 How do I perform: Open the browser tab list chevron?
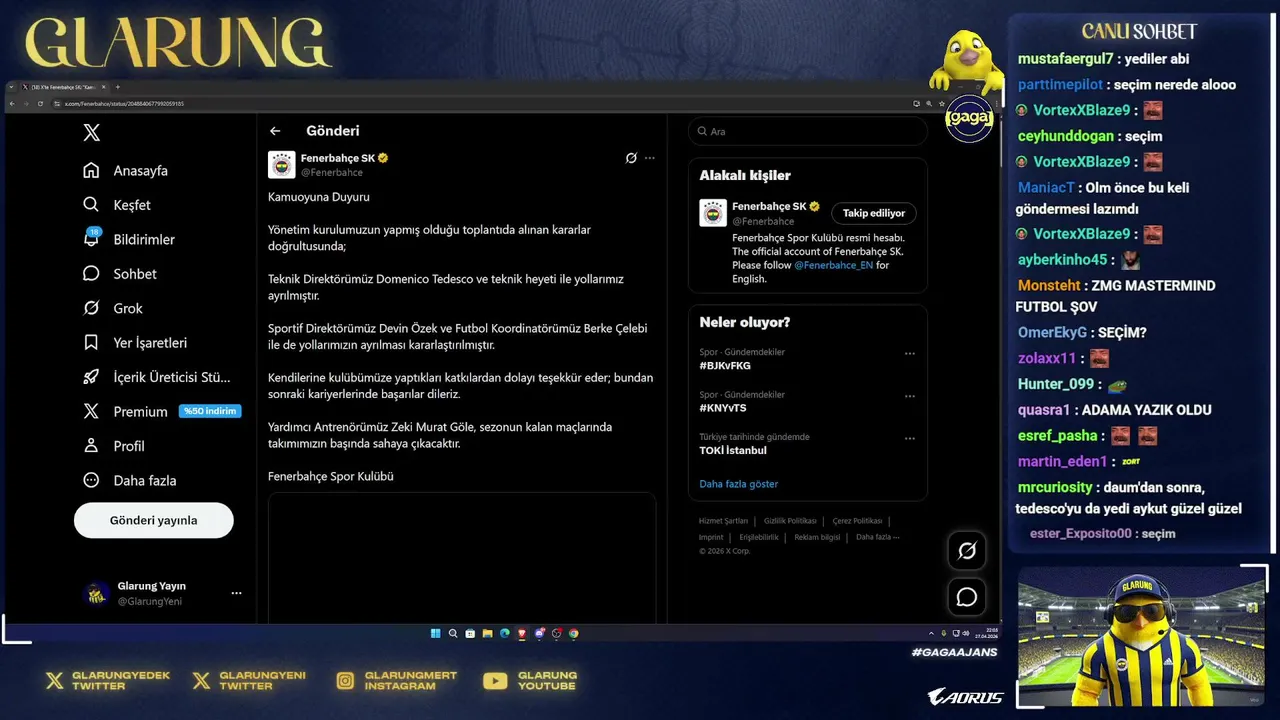click(x=11, y=87)
